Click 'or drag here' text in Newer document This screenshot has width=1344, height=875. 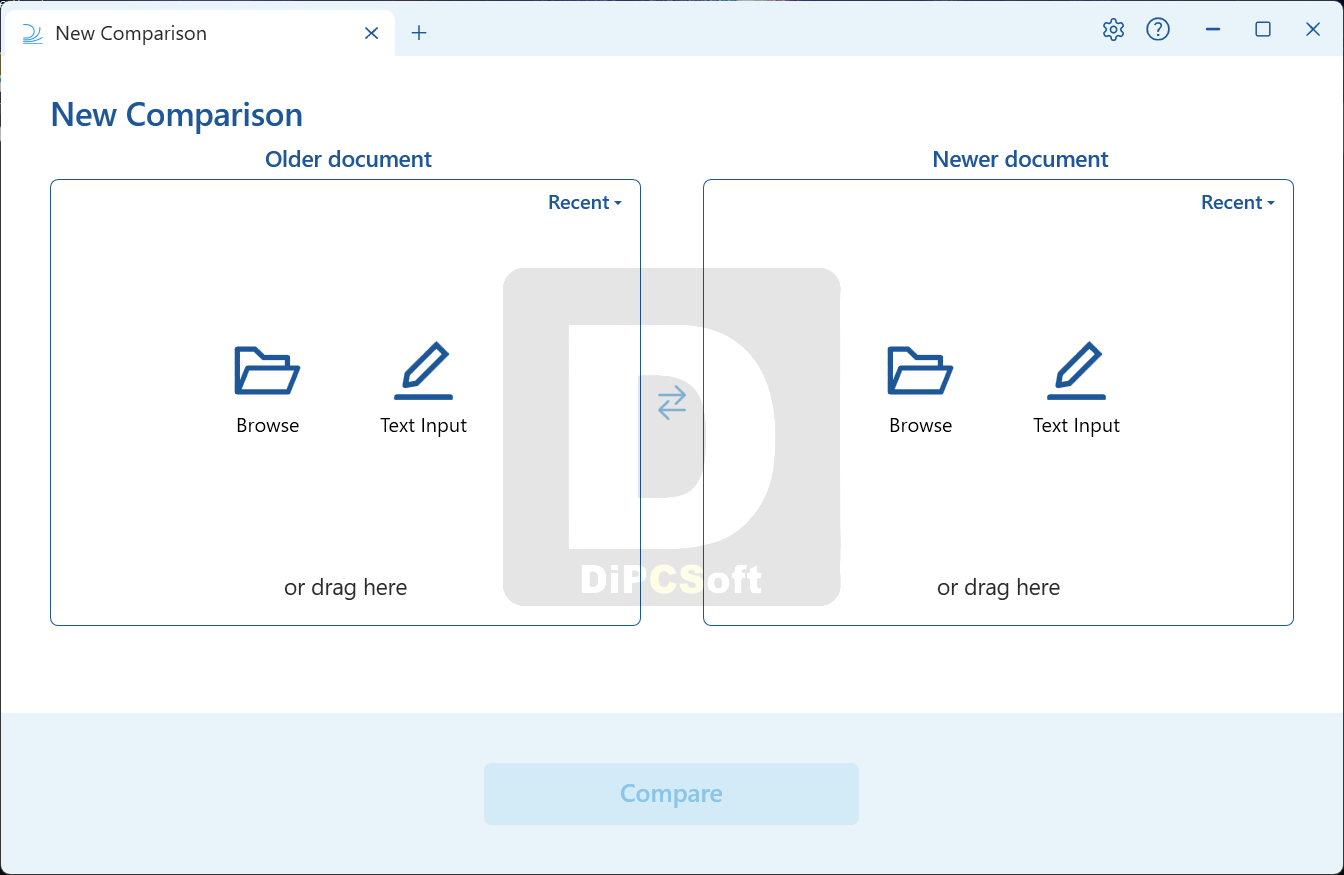tap(998, 587)
